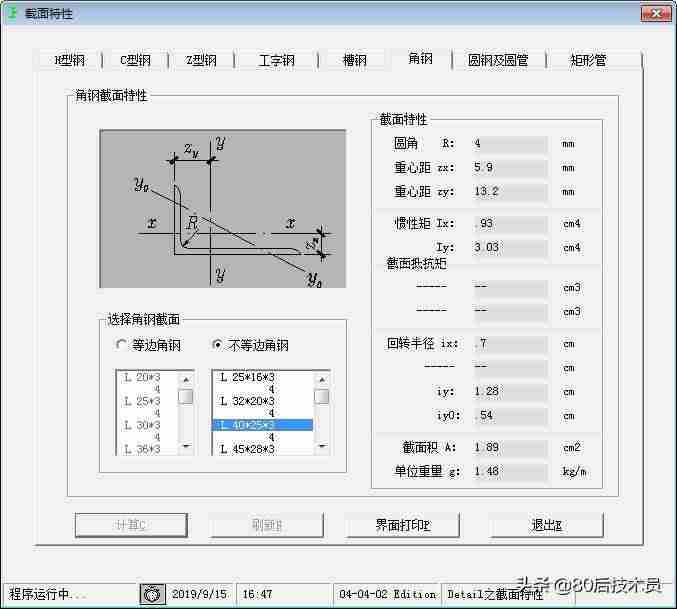Screen dimensions: 677x609
Task: Click the 截面积 A value field
Action: coord(510,448)
